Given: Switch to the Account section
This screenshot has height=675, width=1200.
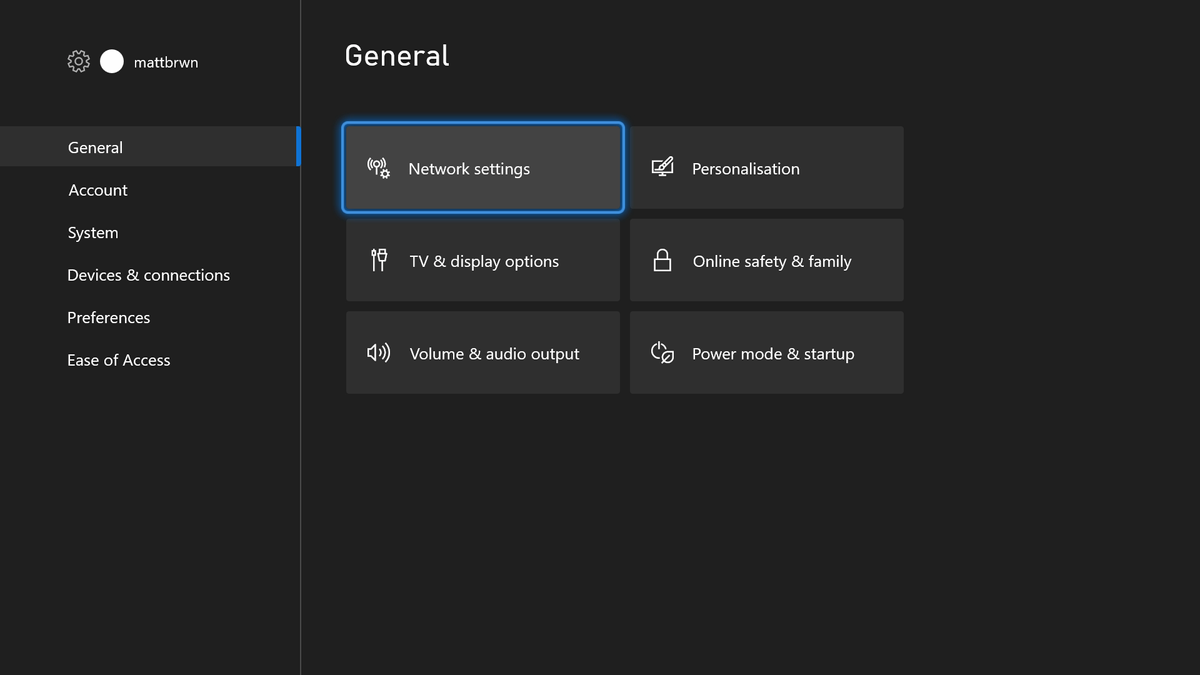Looking at the screenshot, I should point(97,189).
